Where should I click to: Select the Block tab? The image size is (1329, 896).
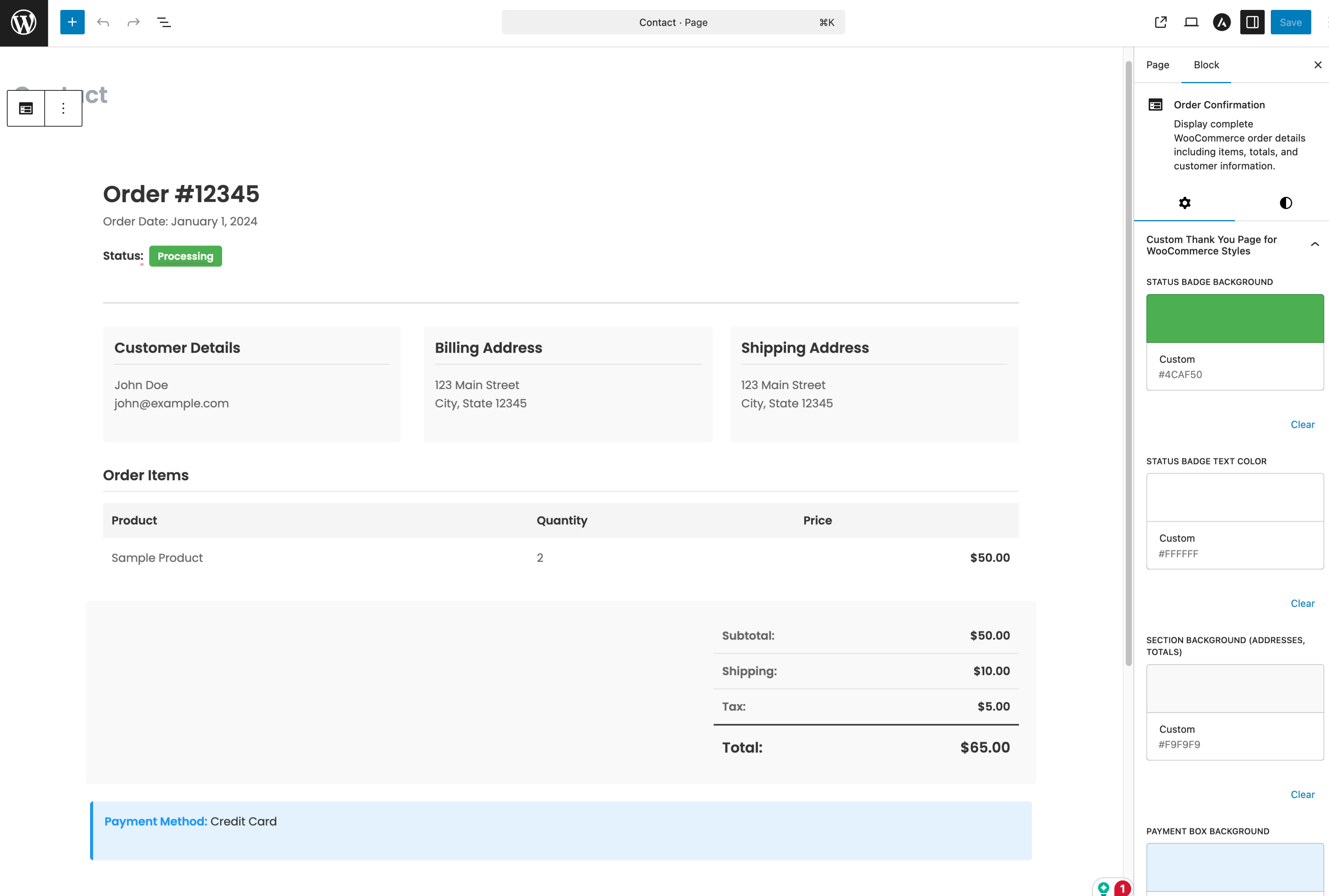[x=1206, y=65]
